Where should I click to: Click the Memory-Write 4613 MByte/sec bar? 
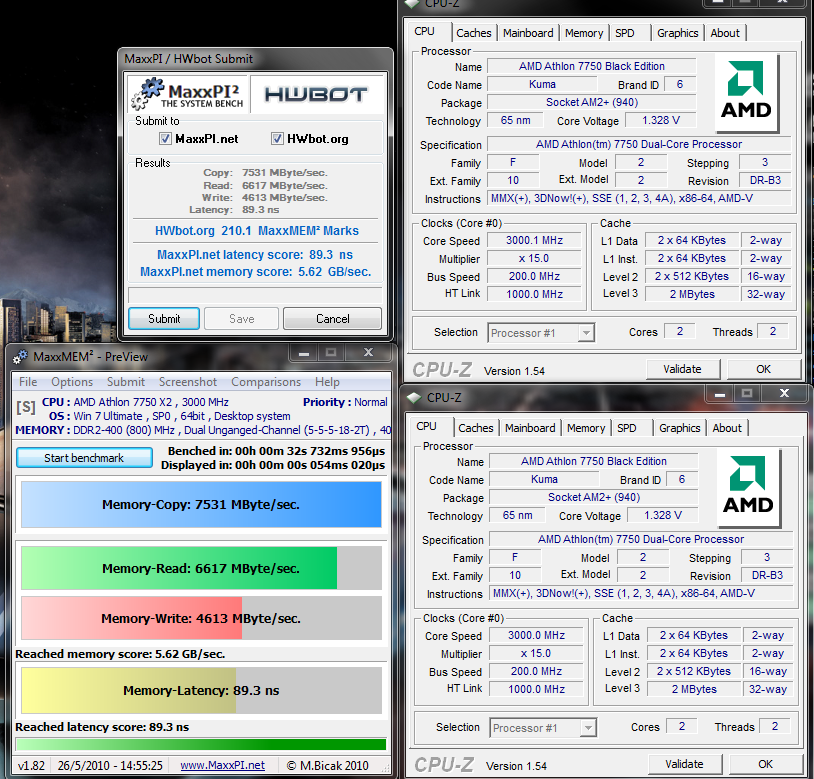201,618
